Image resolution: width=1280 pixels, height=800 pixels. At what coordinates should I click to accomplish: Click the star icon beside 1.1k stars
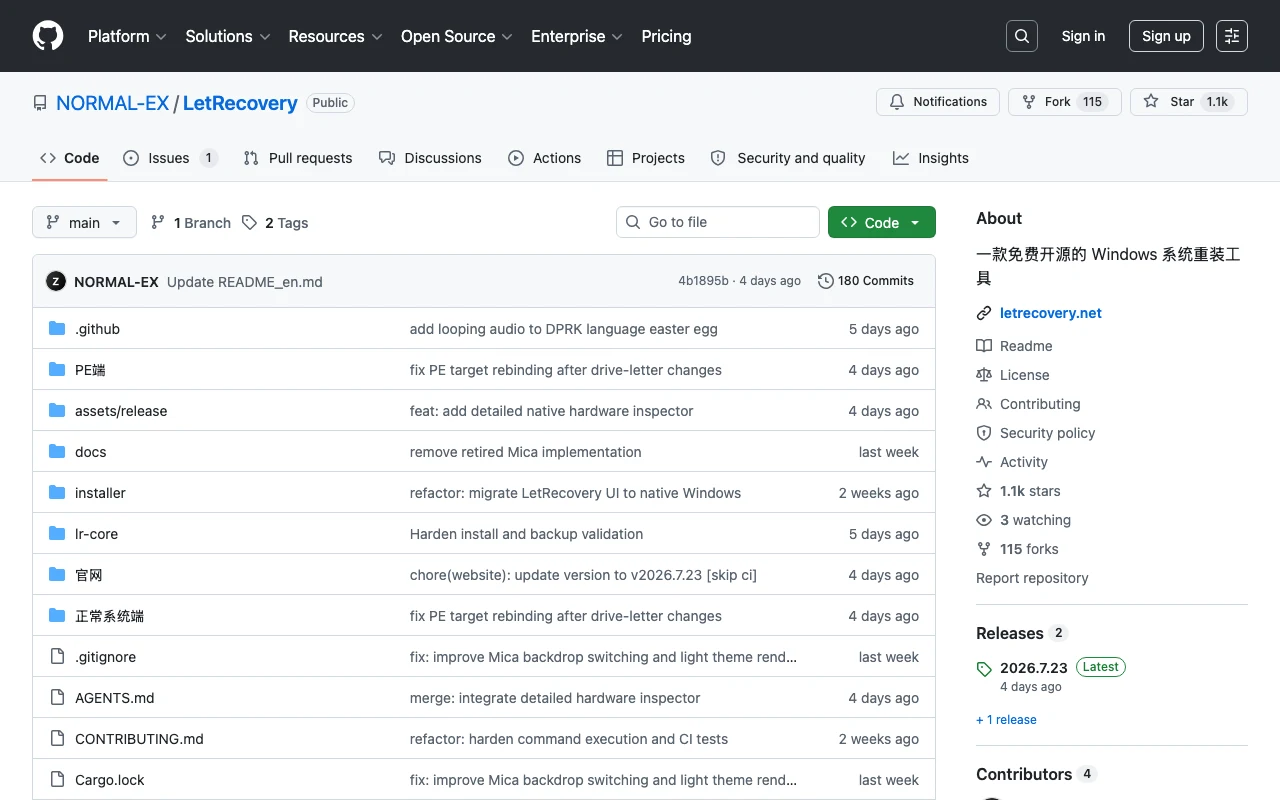pyautogui.click(x=984, y=490)
